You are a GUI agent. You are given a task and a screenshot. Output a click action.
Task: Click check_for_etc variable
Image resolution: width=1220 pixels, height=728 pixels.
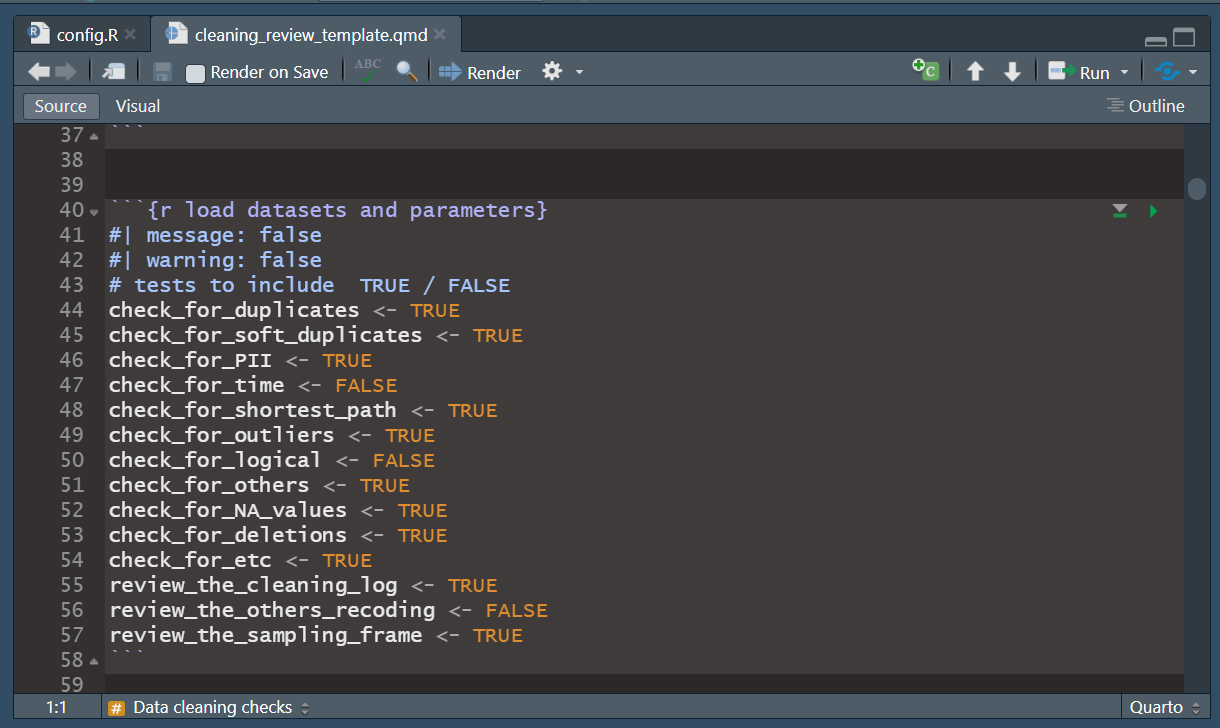click(x=190, y=560)
